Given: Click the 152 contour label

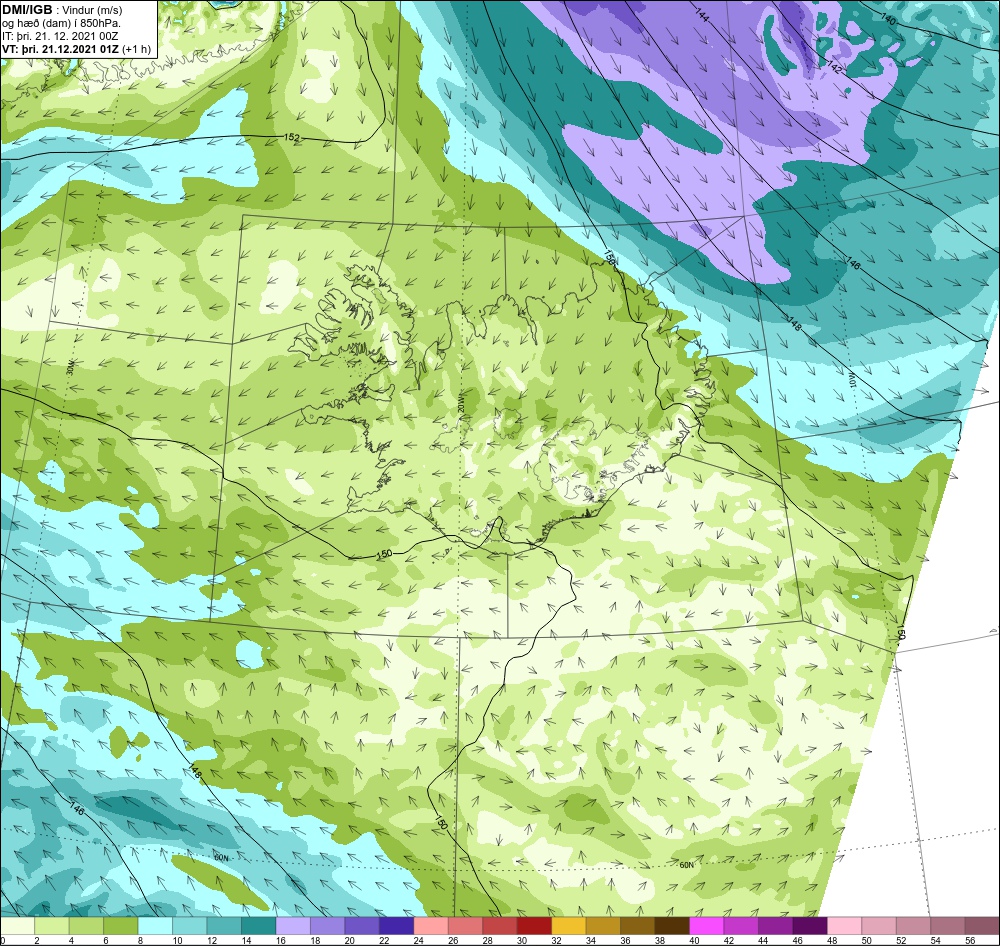Looking at the screenshot, I should click(291, 137).
